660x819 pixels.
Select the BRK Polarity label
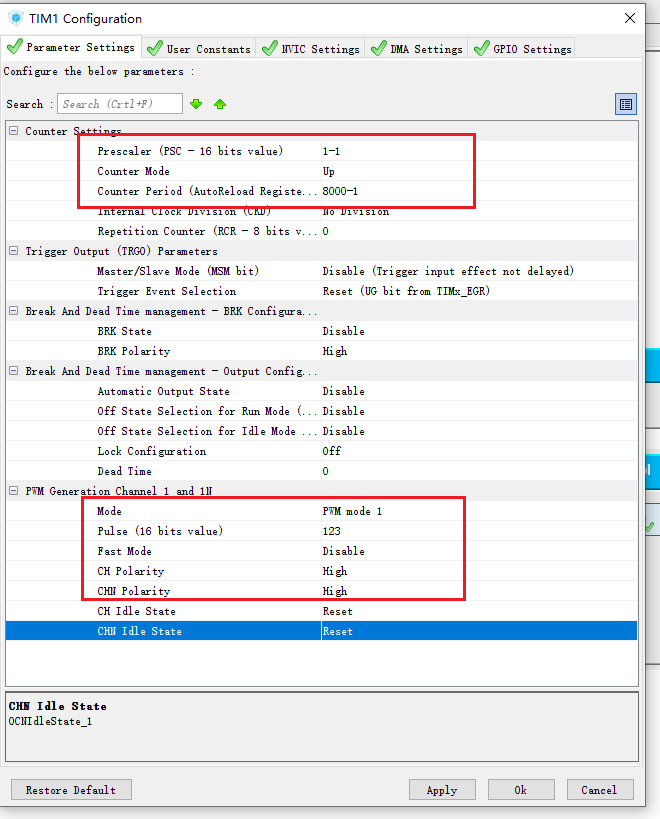click(134, 351)
